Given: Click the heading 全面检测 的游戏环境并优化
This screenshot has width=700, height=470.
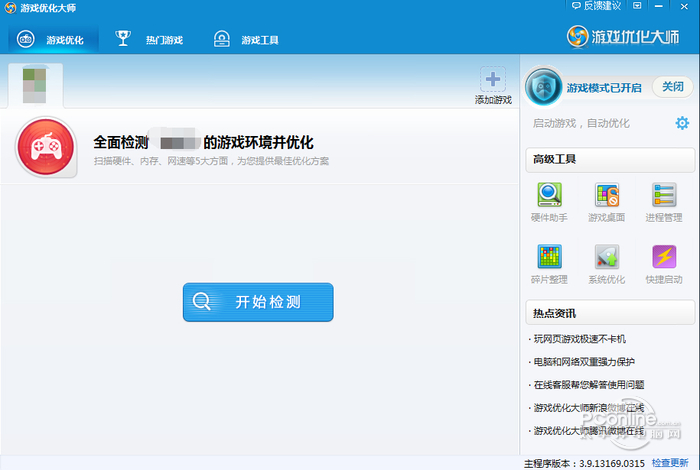Looking at the screenshot, I should [203, 142].
